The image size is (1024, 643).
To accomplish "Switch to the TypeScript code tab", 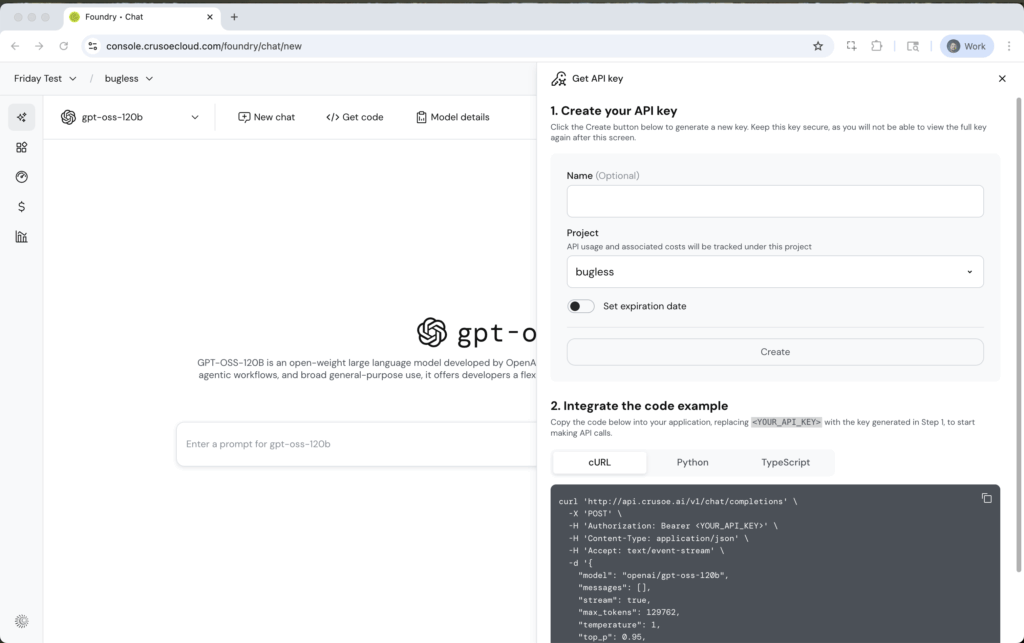I will click(785, 462).
